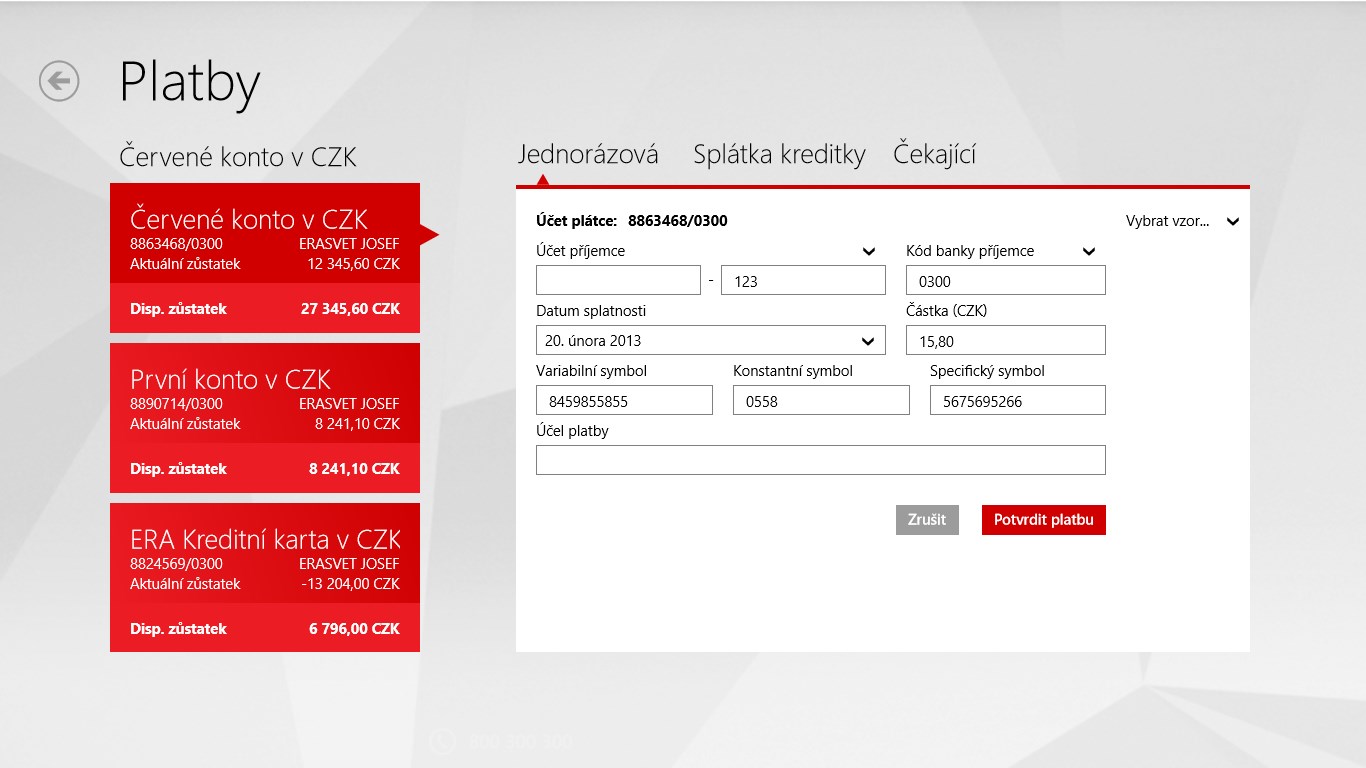Select the První konto v CZK account tile
The width and height of the screenshot is (1366, 768).
pyautogui.click(x=265, y=418)
